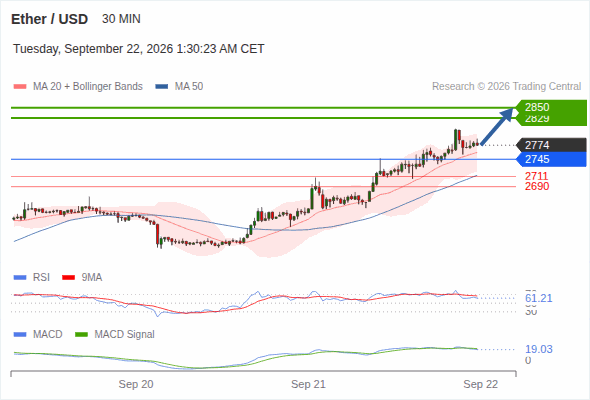Viewport: 590px width, 400px height.
Task: Click the MA 20 + Bollinger Bands red swatch
Action: tap(20, 87)
